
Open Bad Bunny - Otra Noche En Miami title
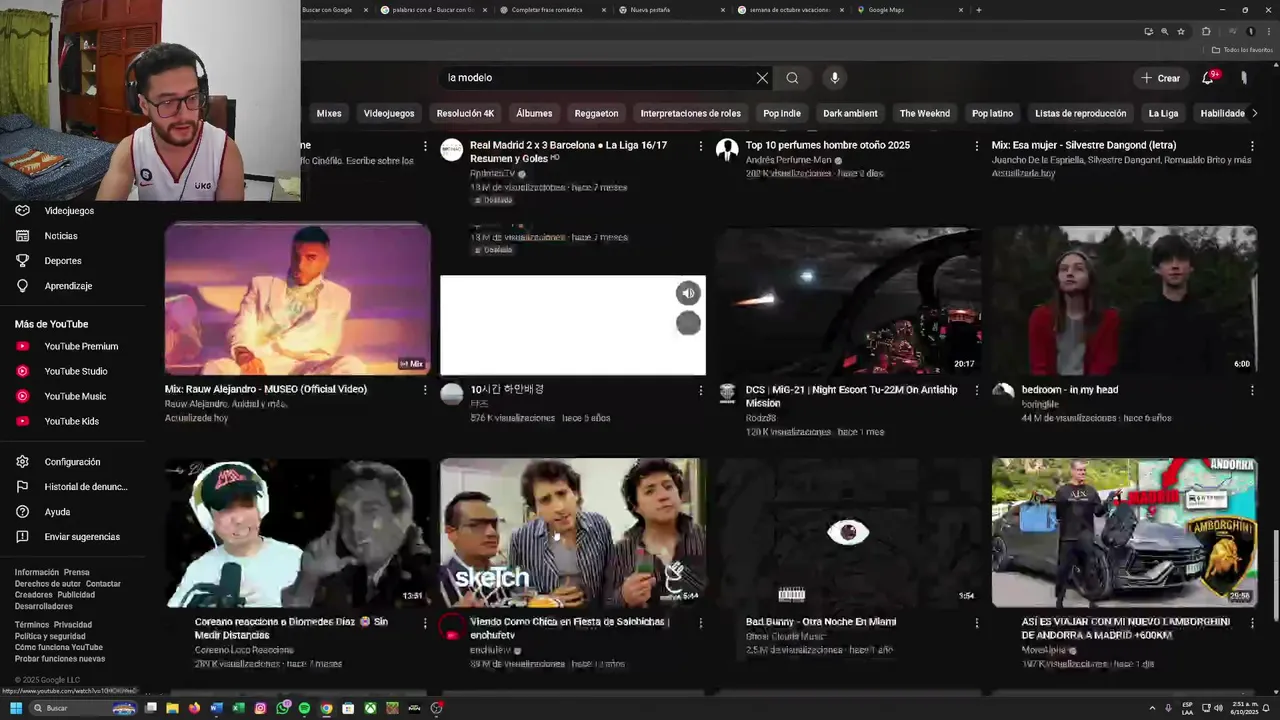(821, 622)
